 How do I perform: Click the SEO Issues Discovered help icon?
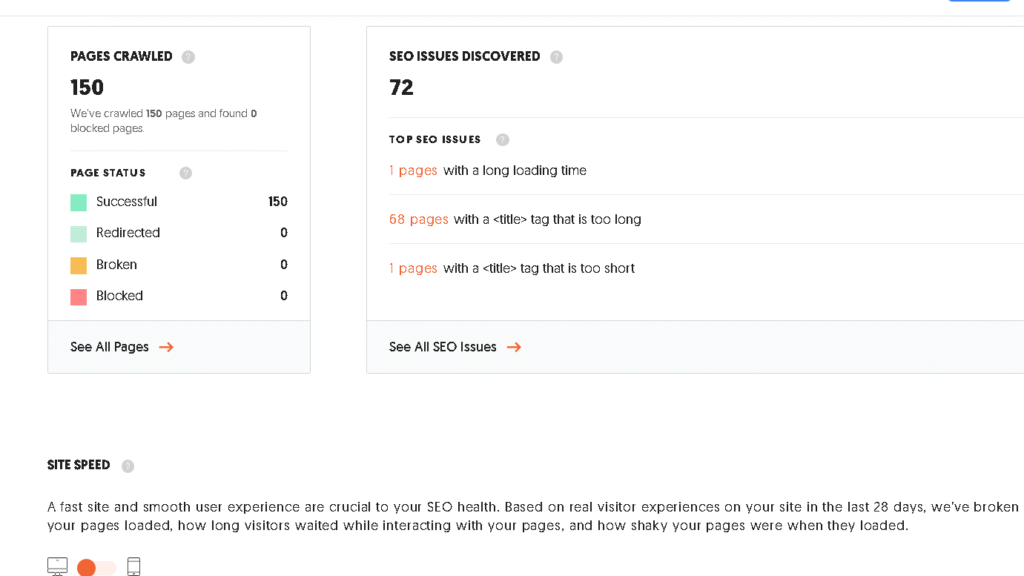557,56
